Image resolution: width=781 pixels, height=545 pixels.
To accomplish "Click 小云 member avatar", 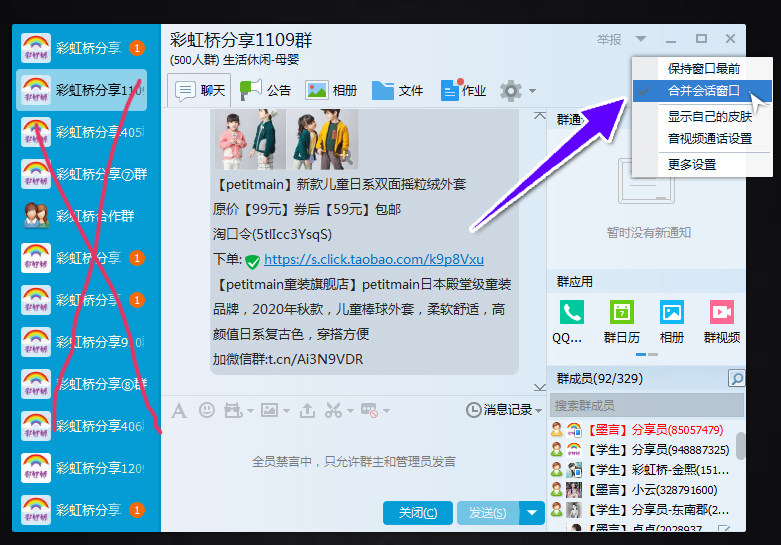I will [574, 490].
